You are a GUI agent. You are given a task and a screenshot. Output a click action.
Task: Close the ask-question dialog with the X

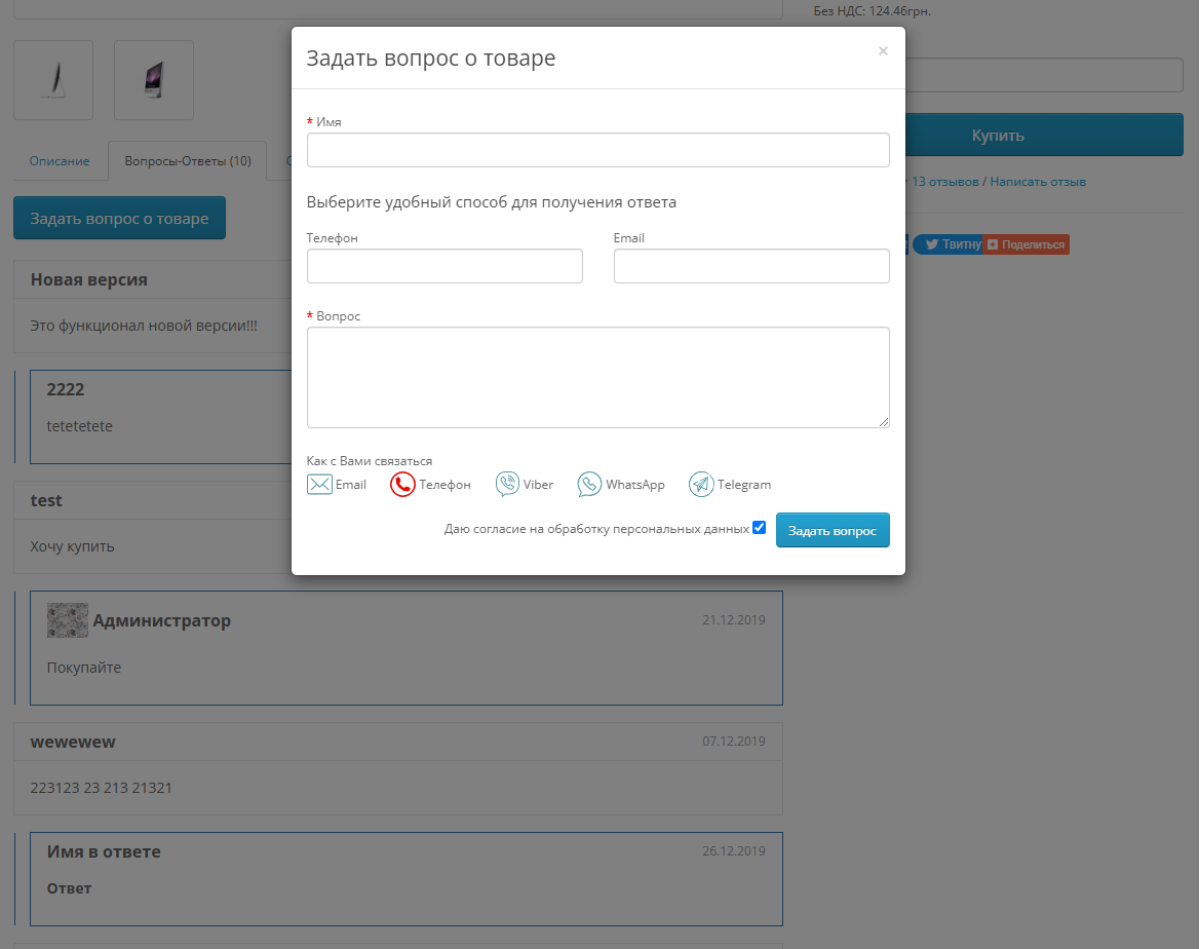(x=883, y=51)
